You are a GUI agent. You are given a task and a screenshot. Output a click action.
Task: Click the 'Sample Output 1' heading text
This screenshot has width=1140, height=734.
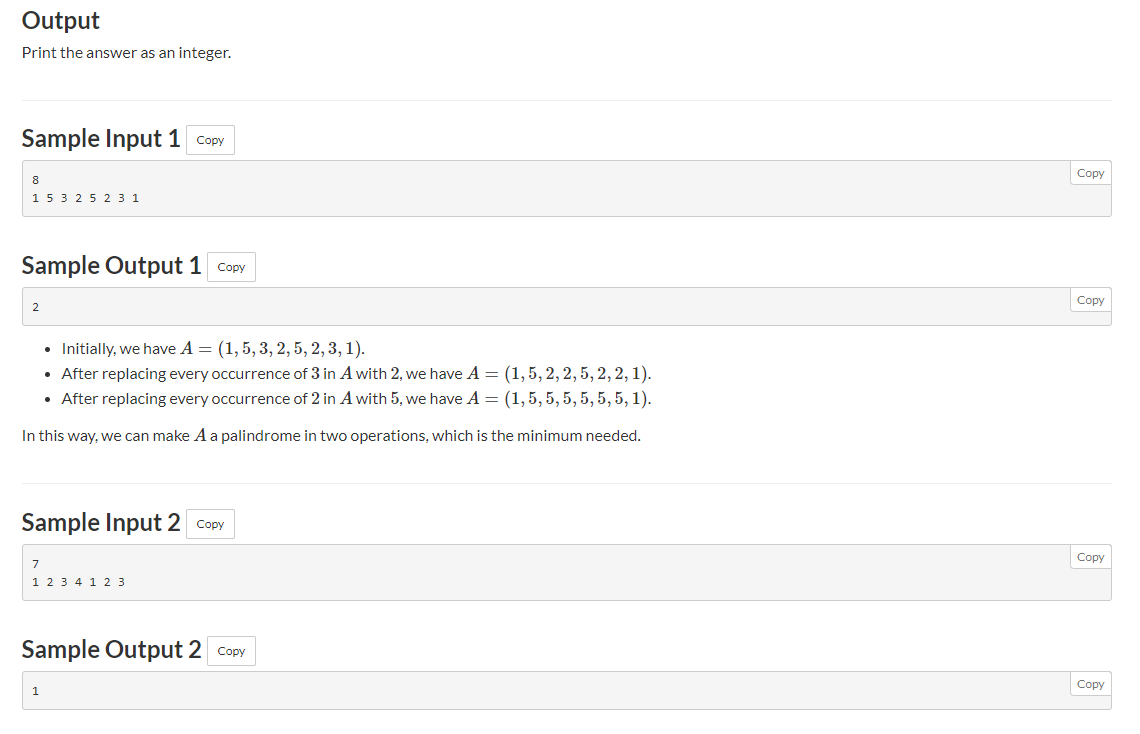[x=111, y=266]
